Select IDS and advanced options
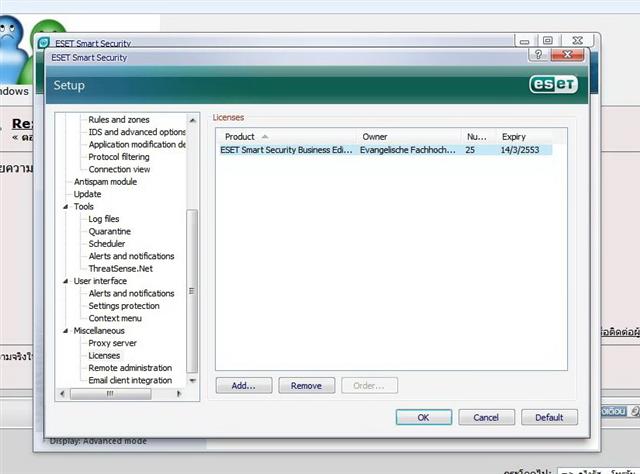 click(x=137, y=132)
